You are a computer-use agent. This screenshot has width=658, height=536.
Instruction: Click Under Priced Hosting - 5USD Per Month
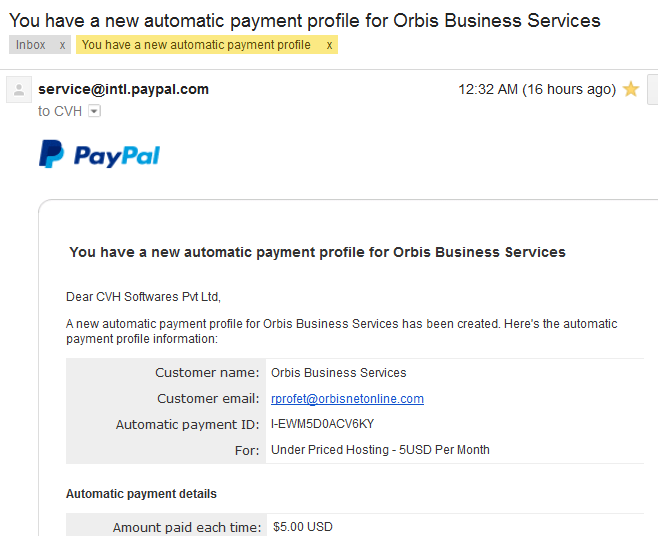(380, 450)
